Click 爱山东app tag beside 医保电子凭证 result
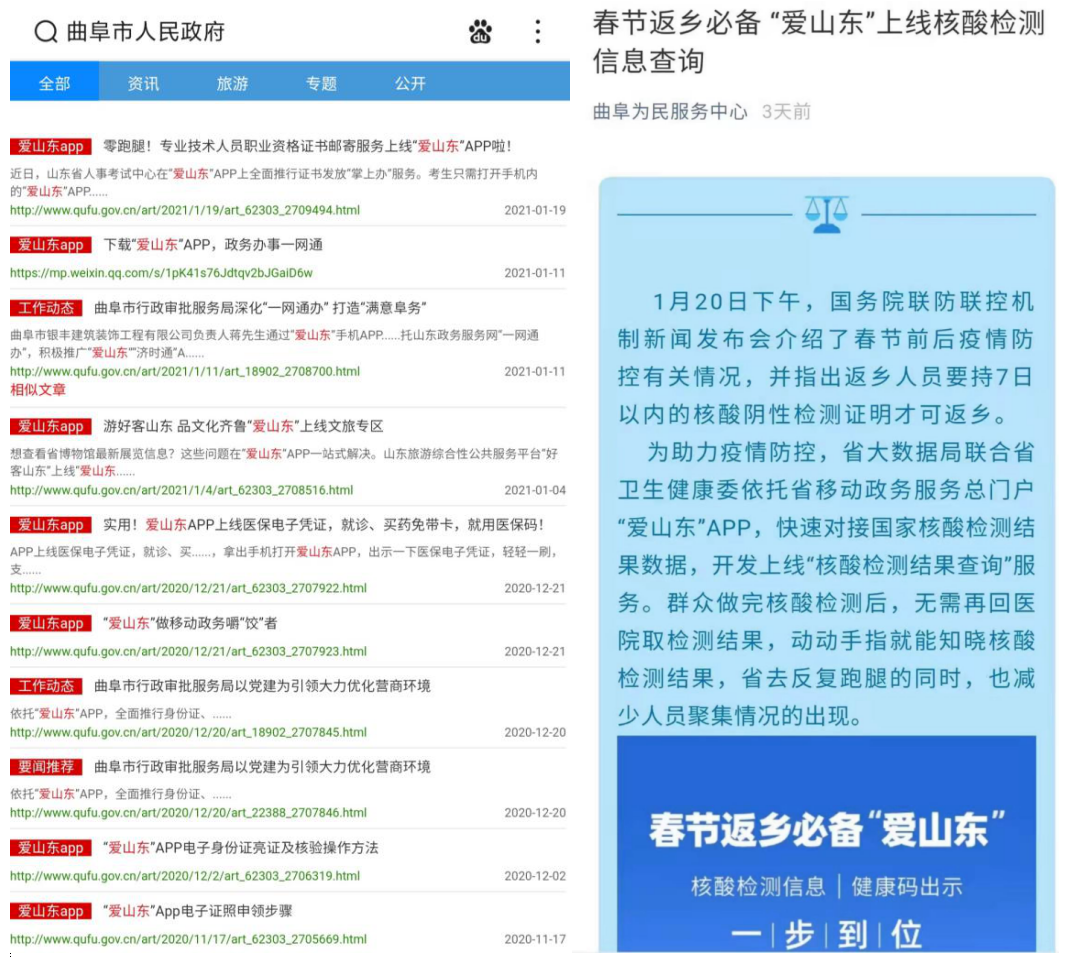Screen dimensions: 1068x957 50,525
